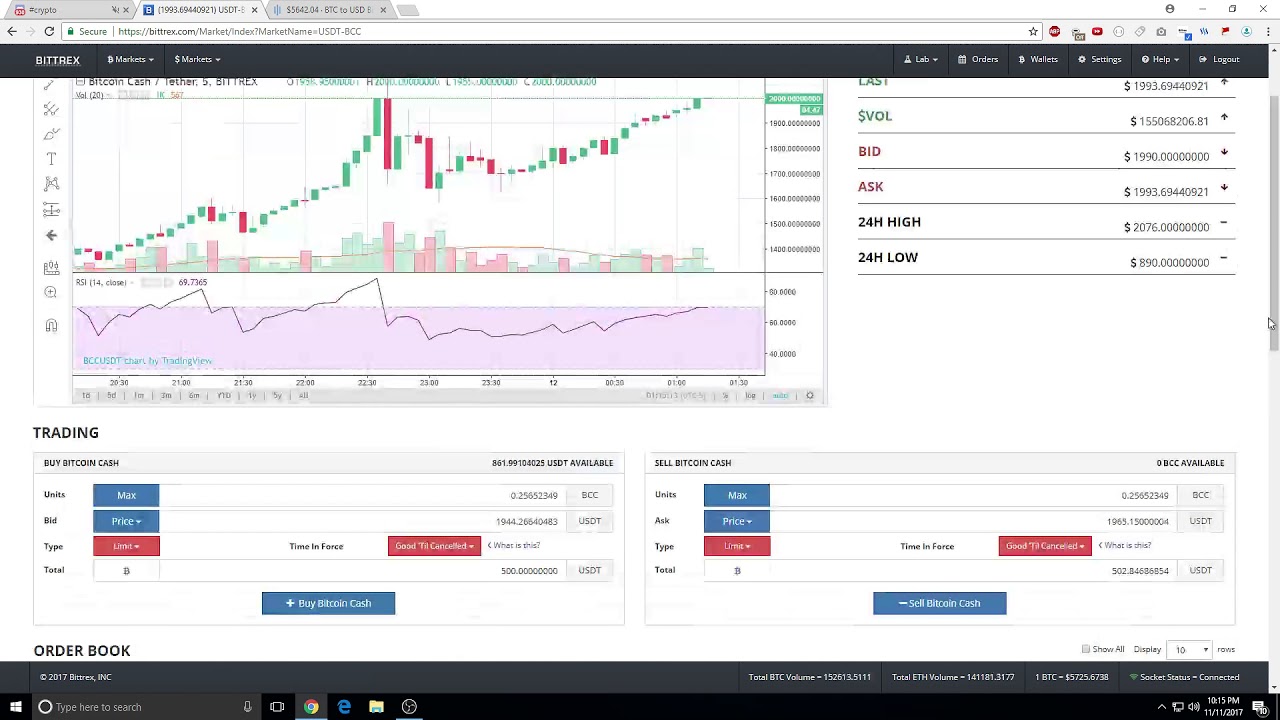Open Microsoft Edge from the taskbar
Image resolution: width=1280 pixels, height=720 pixels.
pos(344,707)
